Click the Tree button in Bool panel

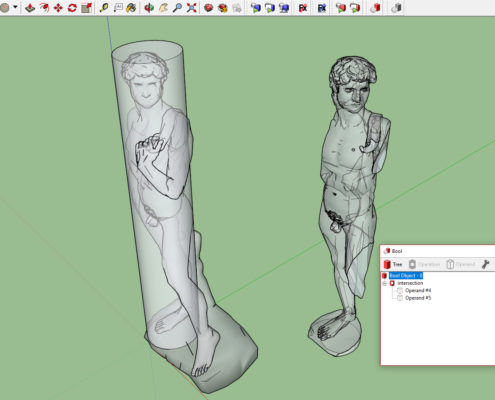pos(393,264)
